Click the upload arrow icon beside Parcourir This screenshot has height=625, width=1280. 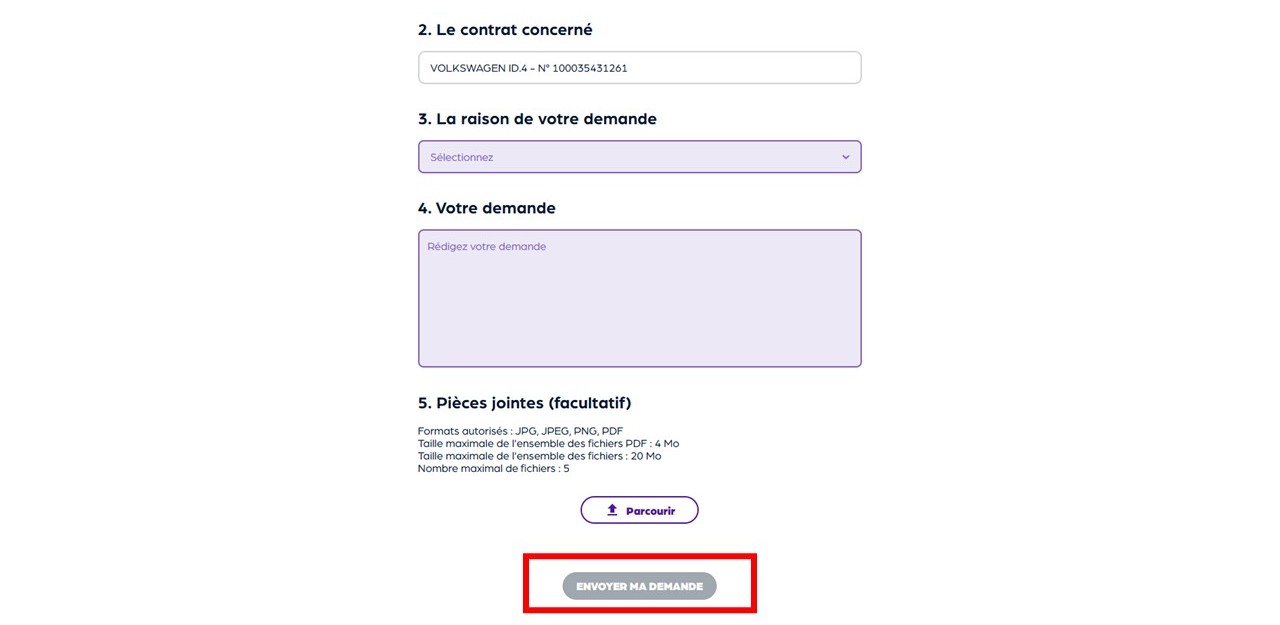[612, 510]
